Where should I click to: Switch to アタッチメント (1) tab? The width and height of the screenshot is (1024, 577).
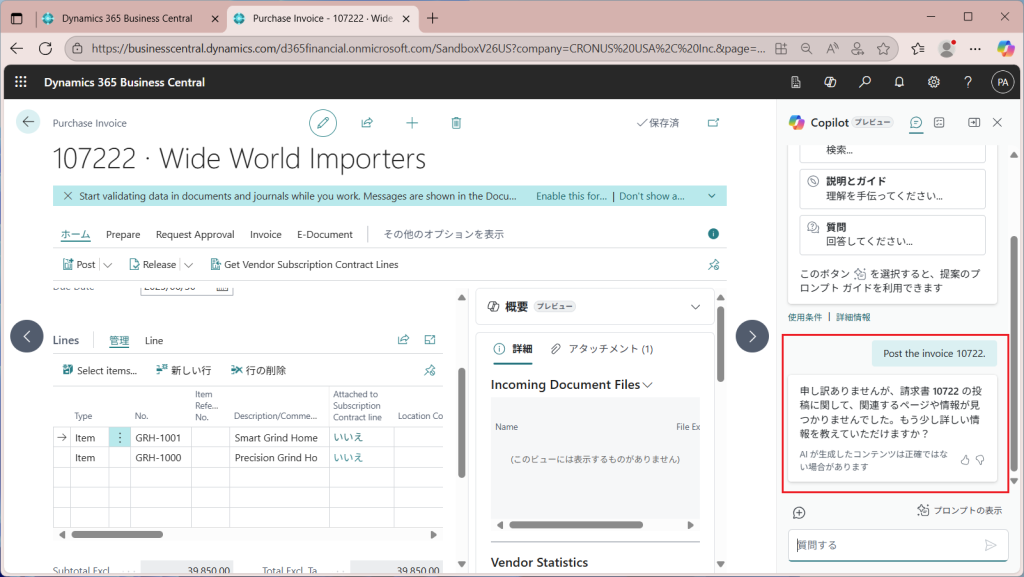(601, 349)
